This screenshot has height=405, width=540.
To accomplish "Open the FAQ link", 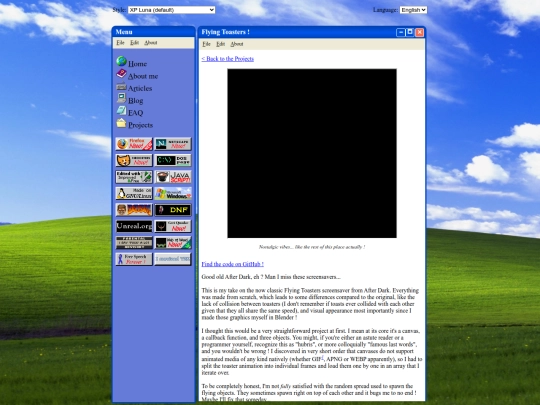I will pyautogui.click(x=135, y=113).
